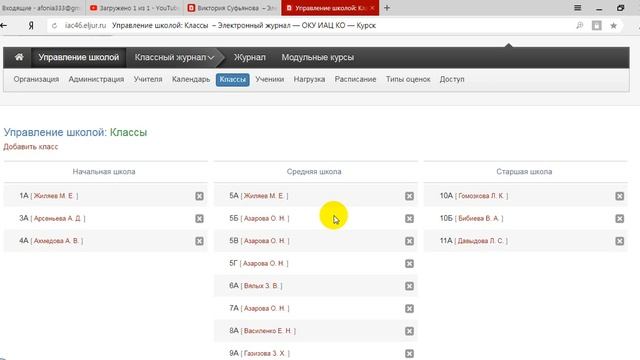The image size is (640, 360).
Task: Click the 'Начальная школа' column header
Action: [104, 172]
